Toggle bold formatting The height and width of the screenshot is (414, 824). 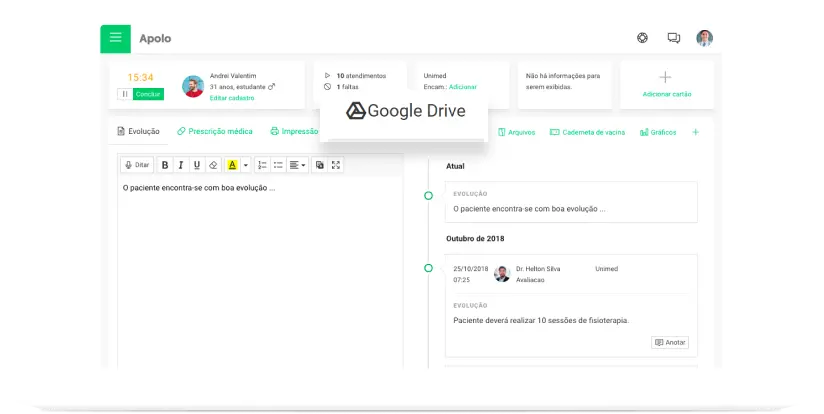tap(165, 165)
